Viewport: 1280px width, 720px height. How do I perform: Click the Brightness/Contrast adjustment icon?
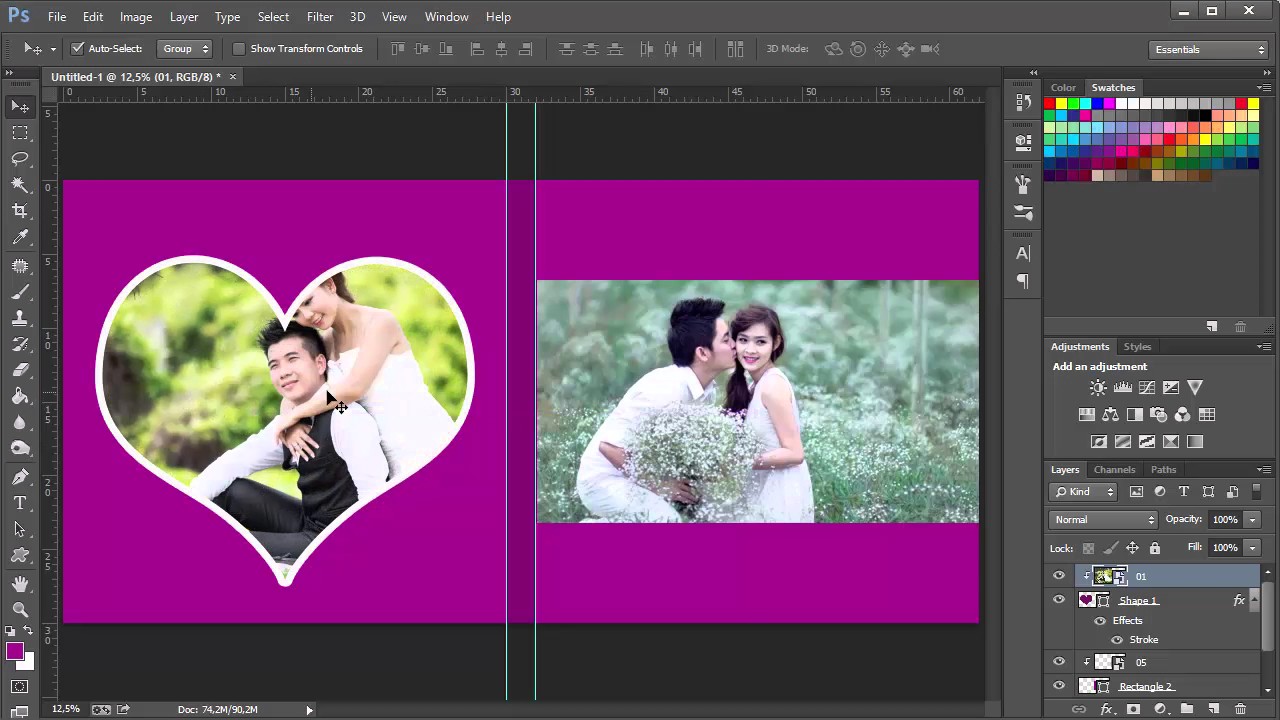pyautogui.click(x=1098, y=388)
